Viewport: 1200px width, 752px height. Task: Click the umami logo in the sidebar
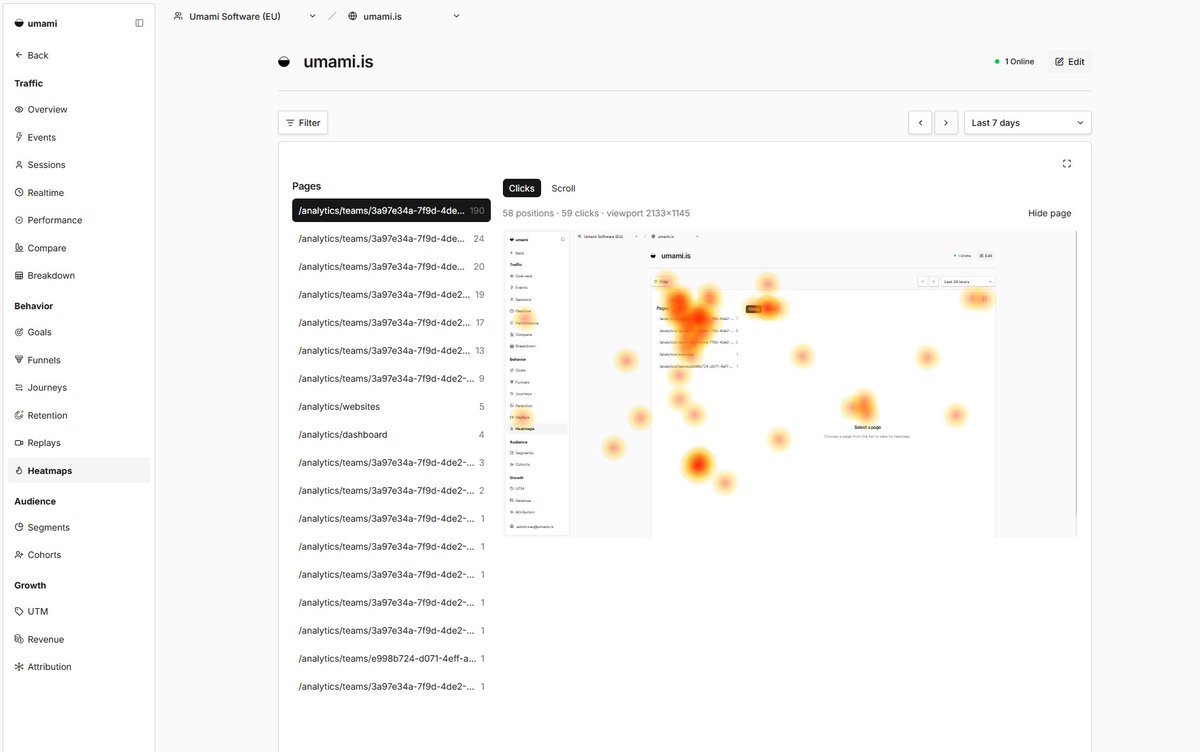coord(34,23)
